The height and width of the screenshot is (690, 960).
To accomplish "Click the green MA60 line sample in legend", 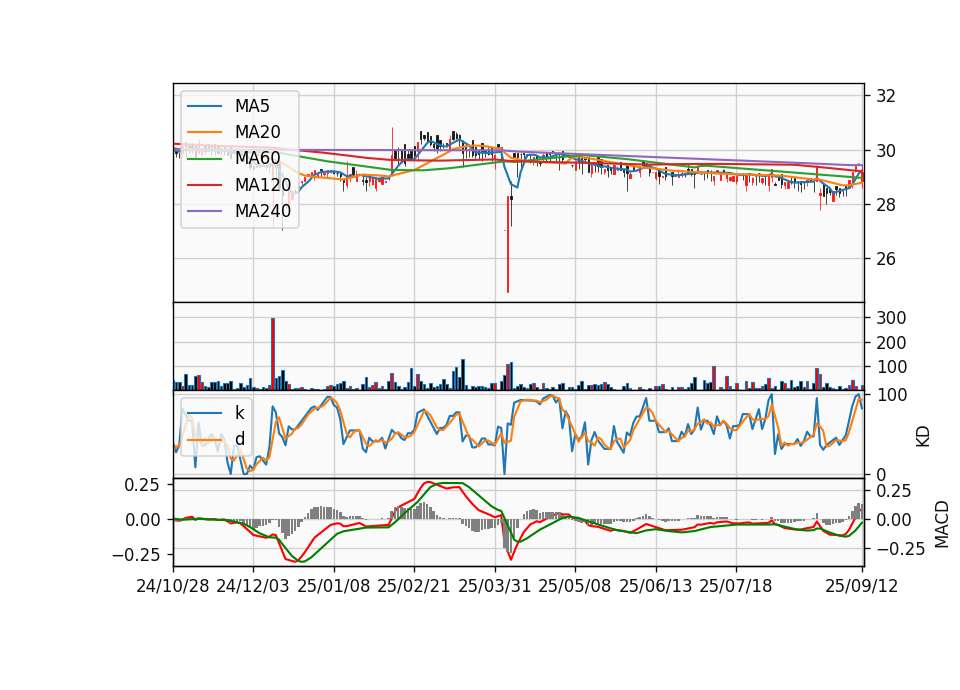I will (x=204, y=159).
